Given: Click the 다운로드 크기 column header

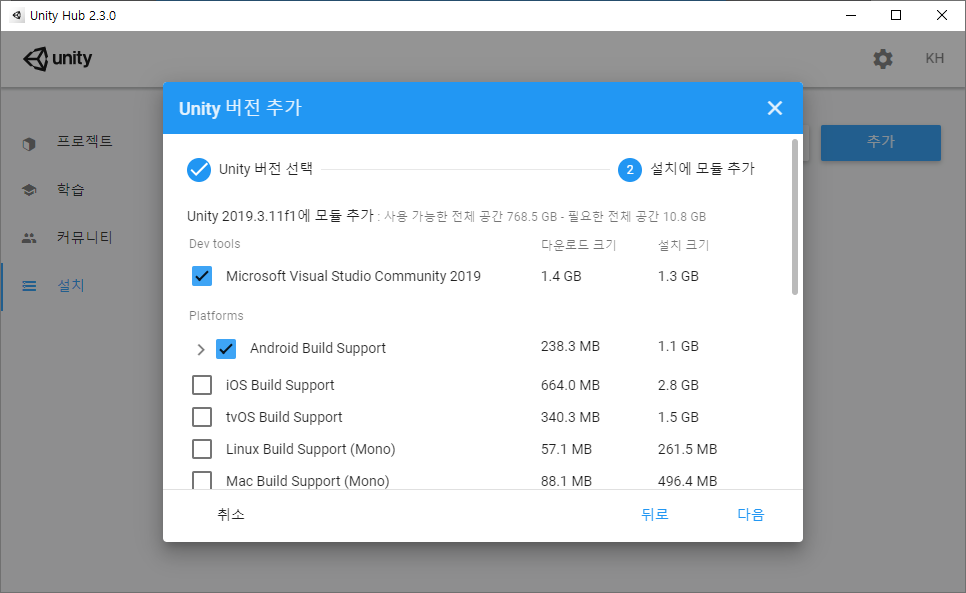Looking at the screenshot, I should click(x=578, y=245).
